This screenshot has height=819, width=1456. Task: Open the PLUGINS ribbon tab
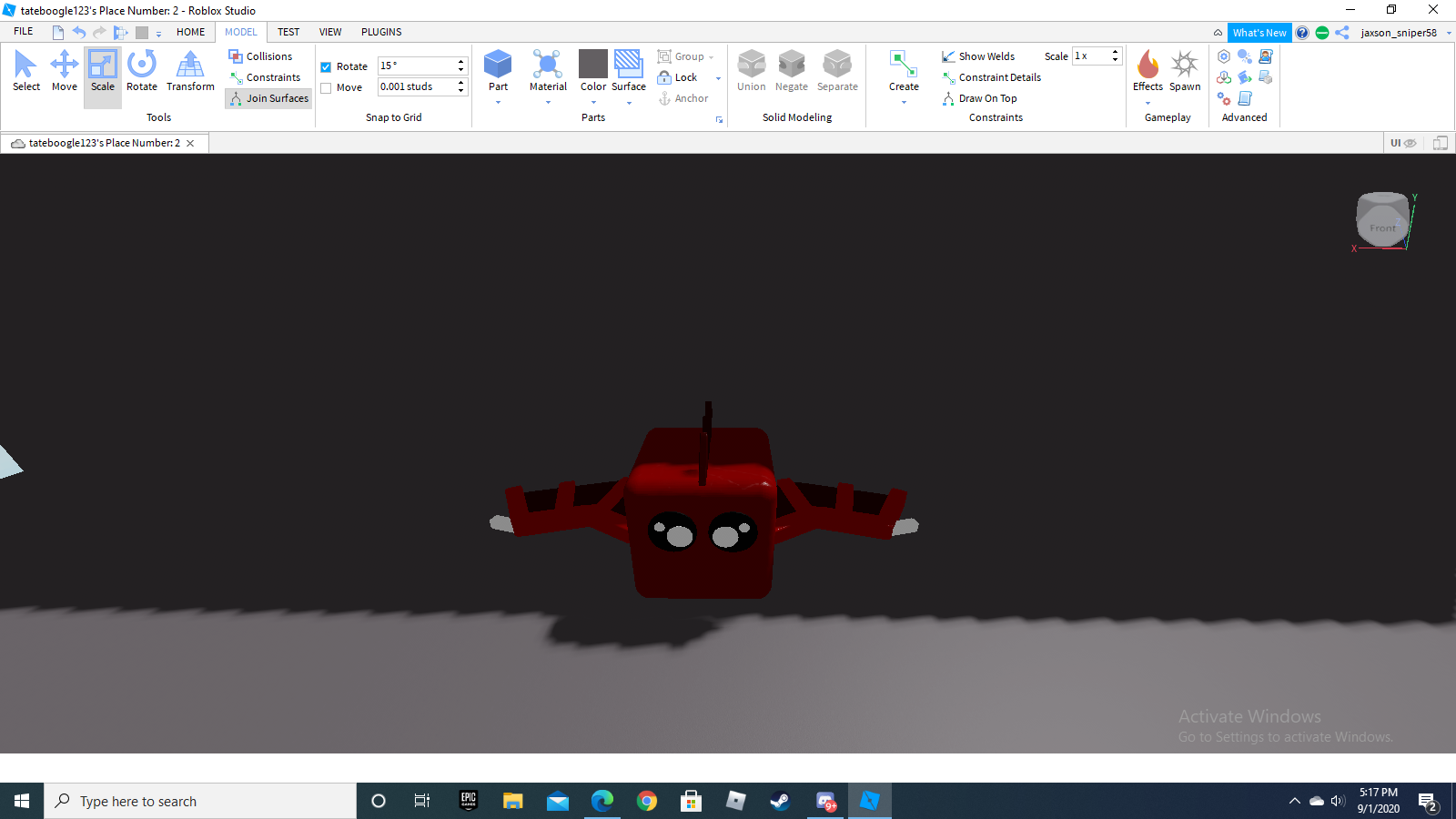pyautogui.click(x=381, y=32)
